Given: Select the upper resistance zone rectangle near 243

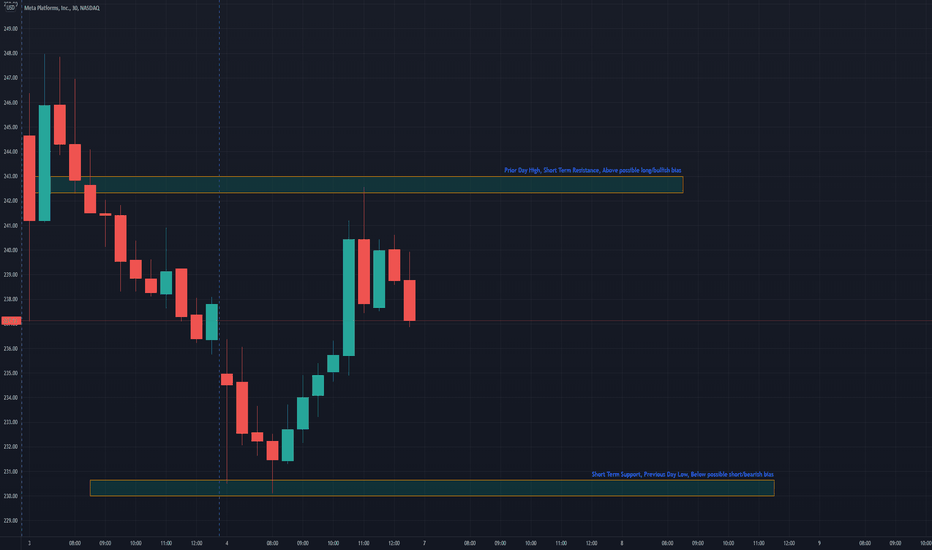Looking at the screenshot, I should point(359,184).
